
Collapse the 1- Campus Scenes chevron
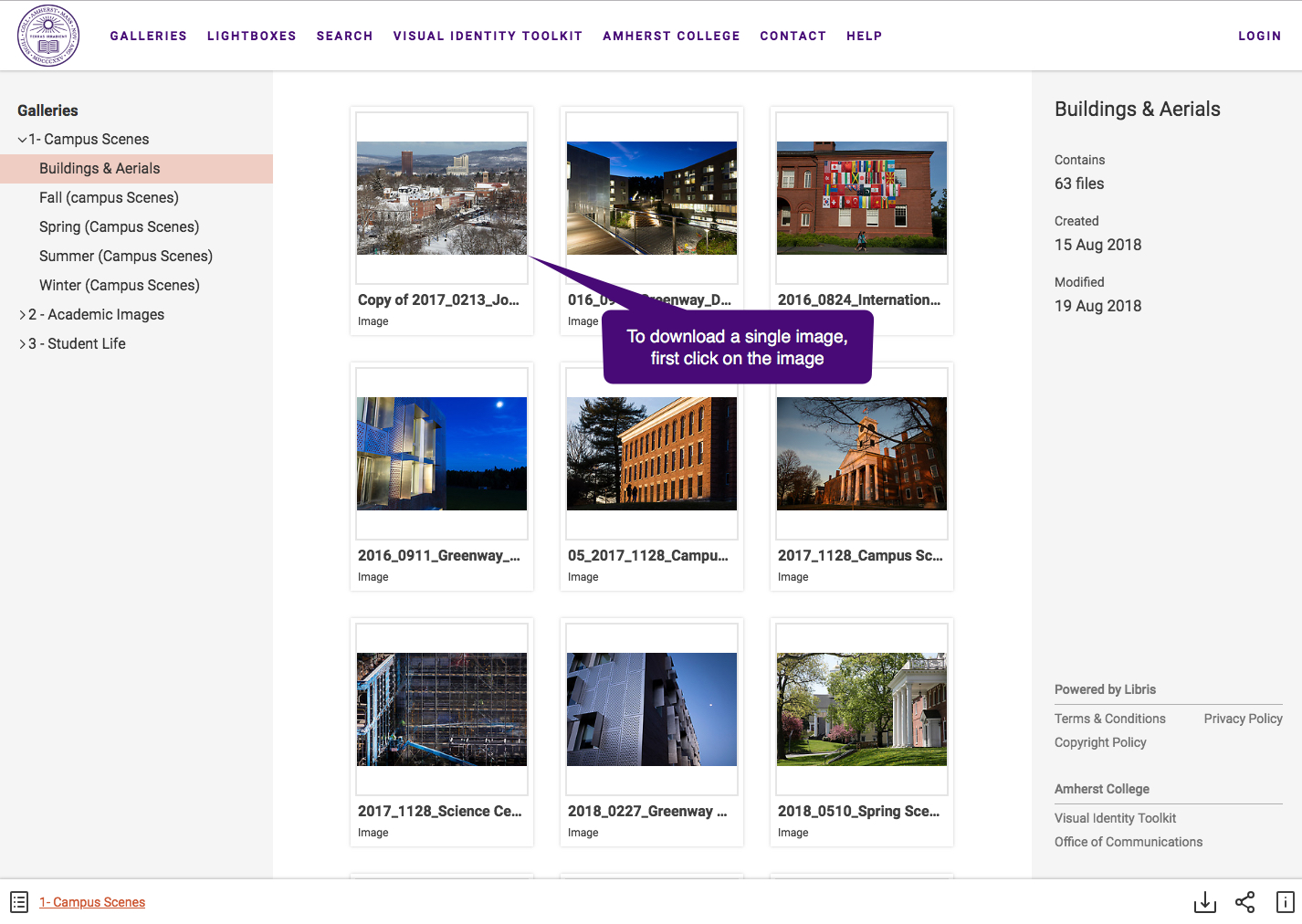[22, 140]
